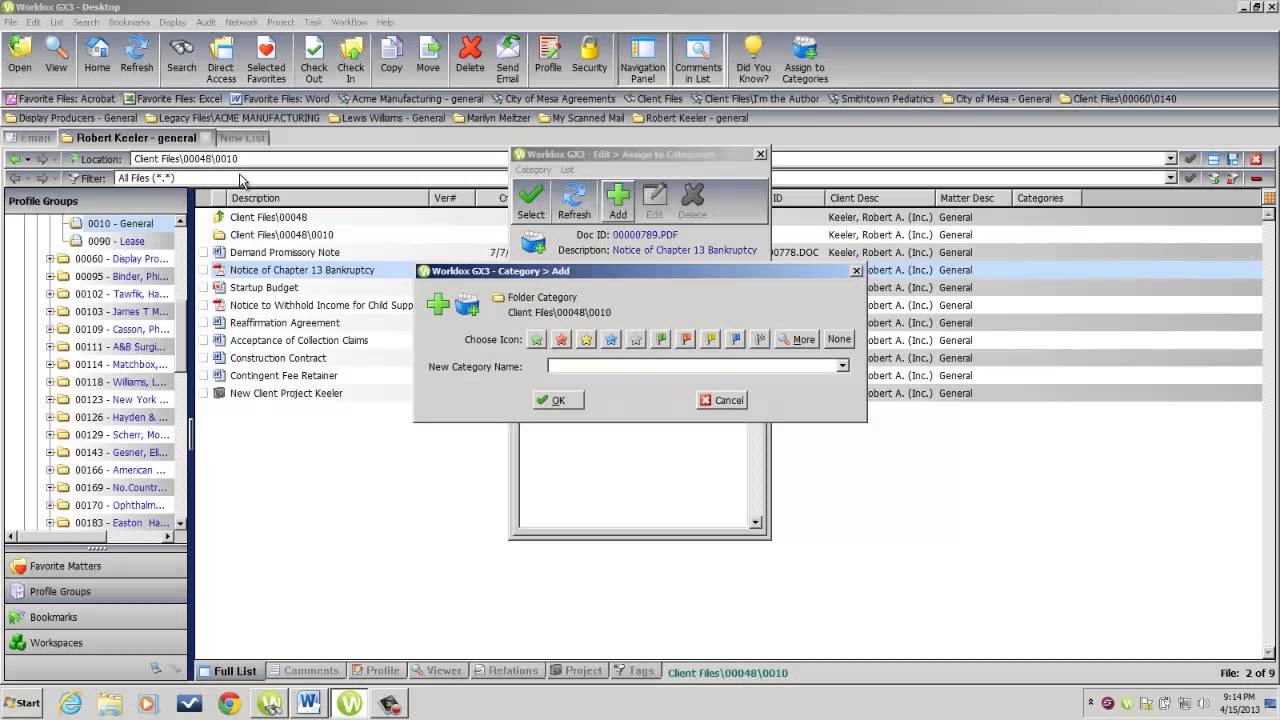Click Refresh in Assign to Categories window
The height and width of the screenshot is (720, 1280).
click(574, 201)
